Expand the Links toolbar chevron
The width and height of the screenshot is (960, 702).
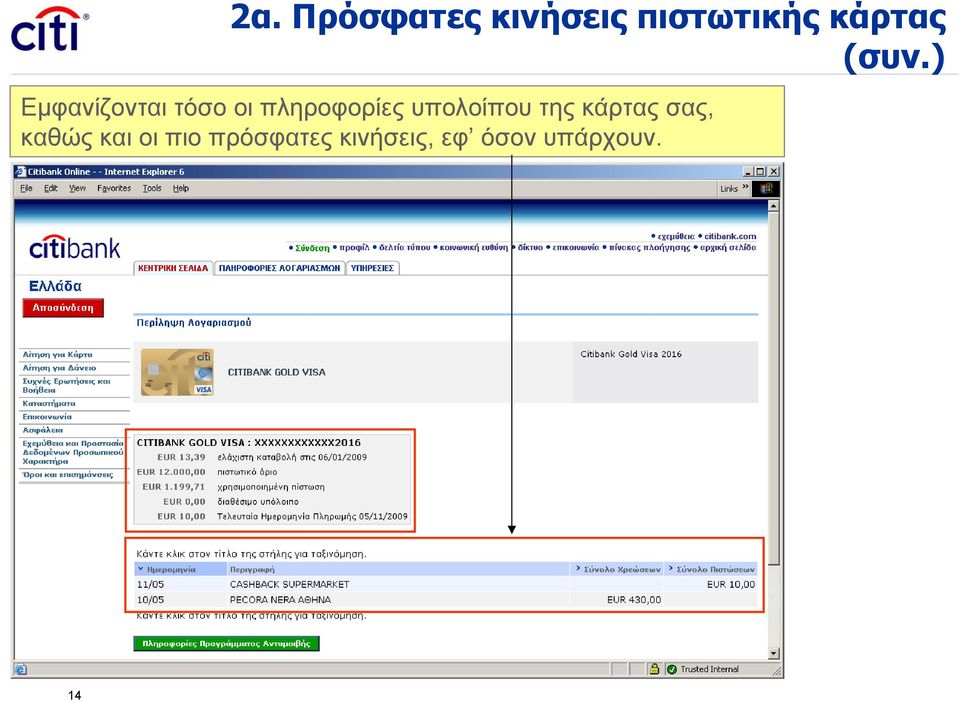click(x=745, y=187)
